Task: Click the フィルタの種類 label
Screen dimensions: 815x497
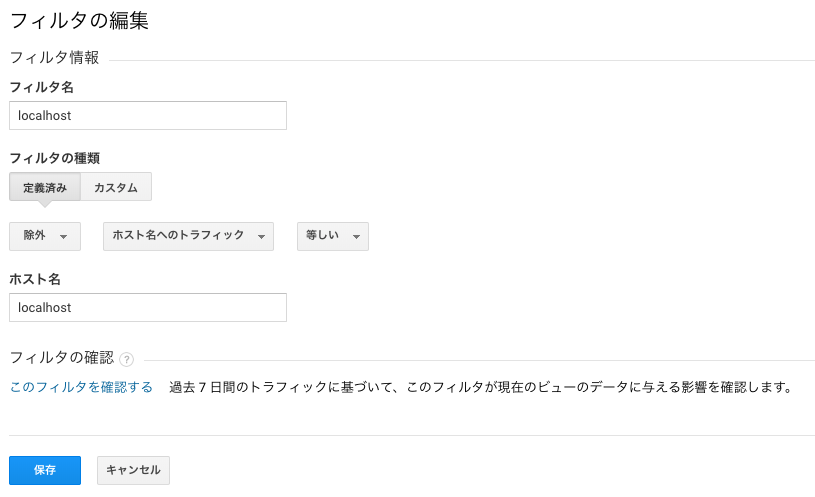Action: click(55, 158)
